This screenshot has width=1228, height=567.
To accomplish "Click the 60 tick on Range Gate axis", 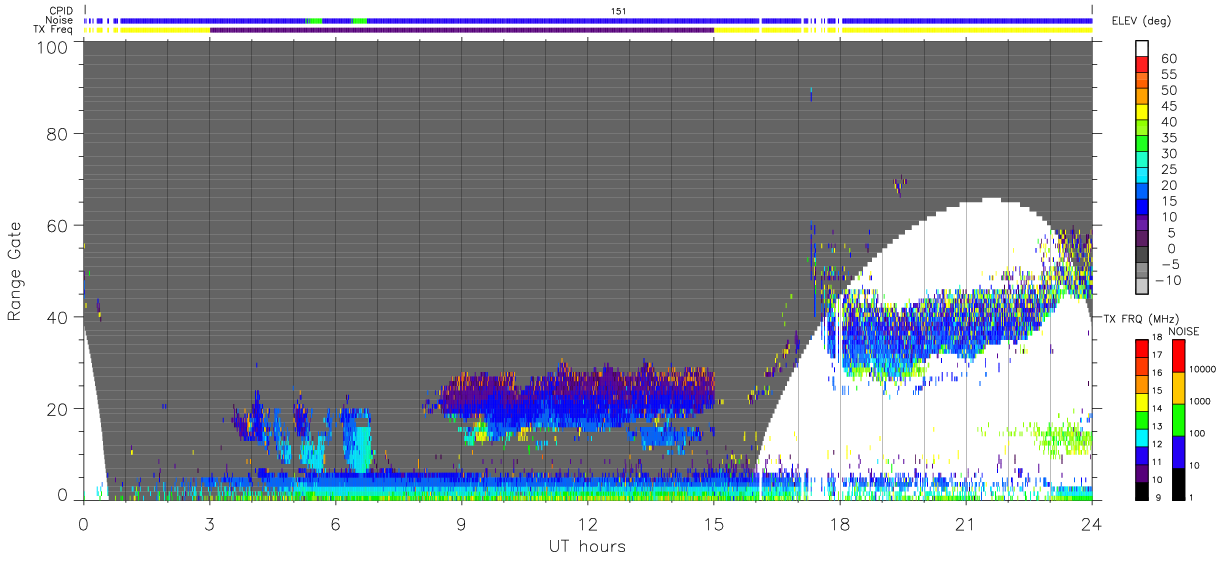I will coord(57,226).
